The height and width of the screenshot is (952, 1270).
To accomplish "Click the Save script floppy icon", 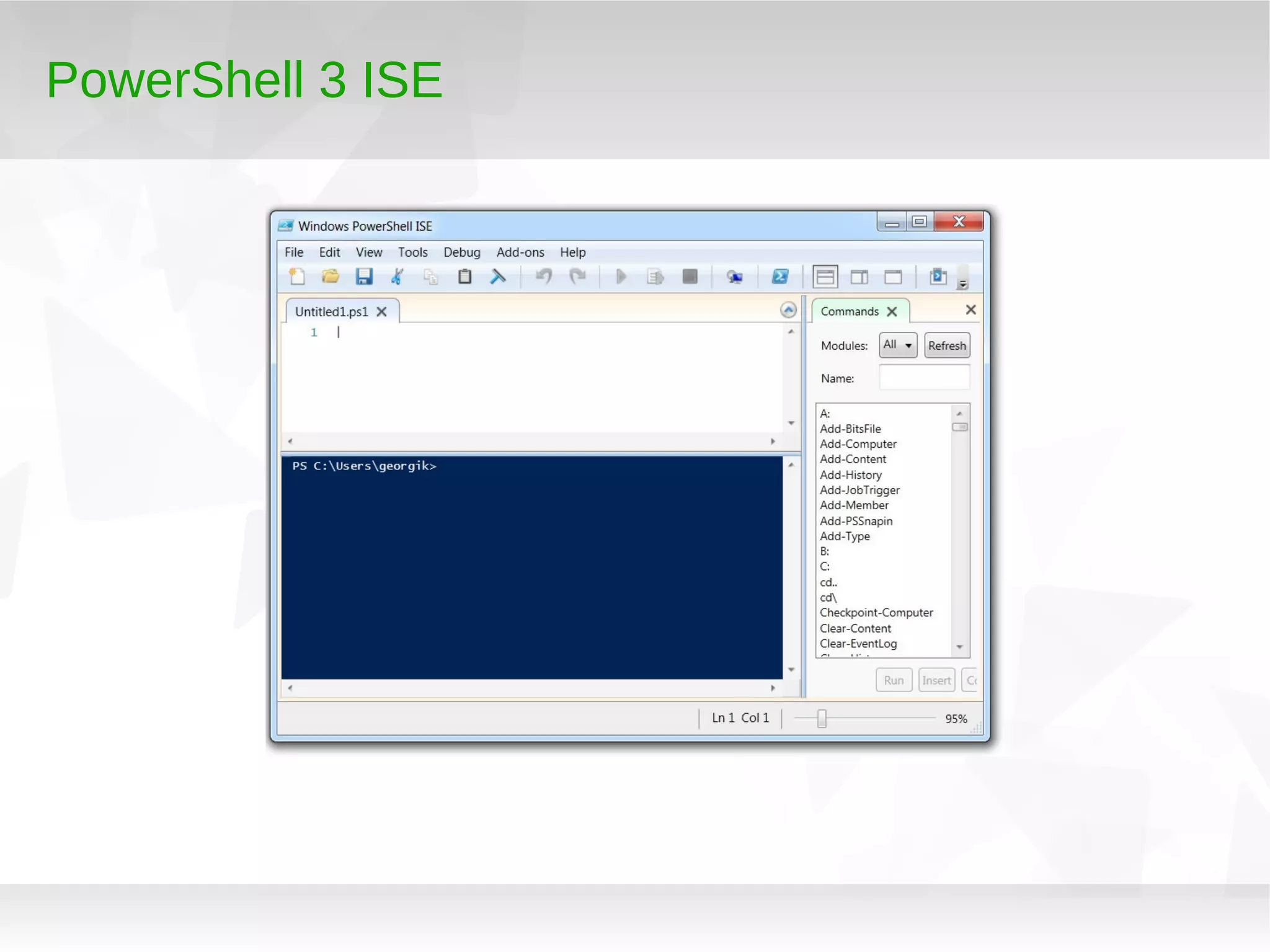I will coord(364,277).
